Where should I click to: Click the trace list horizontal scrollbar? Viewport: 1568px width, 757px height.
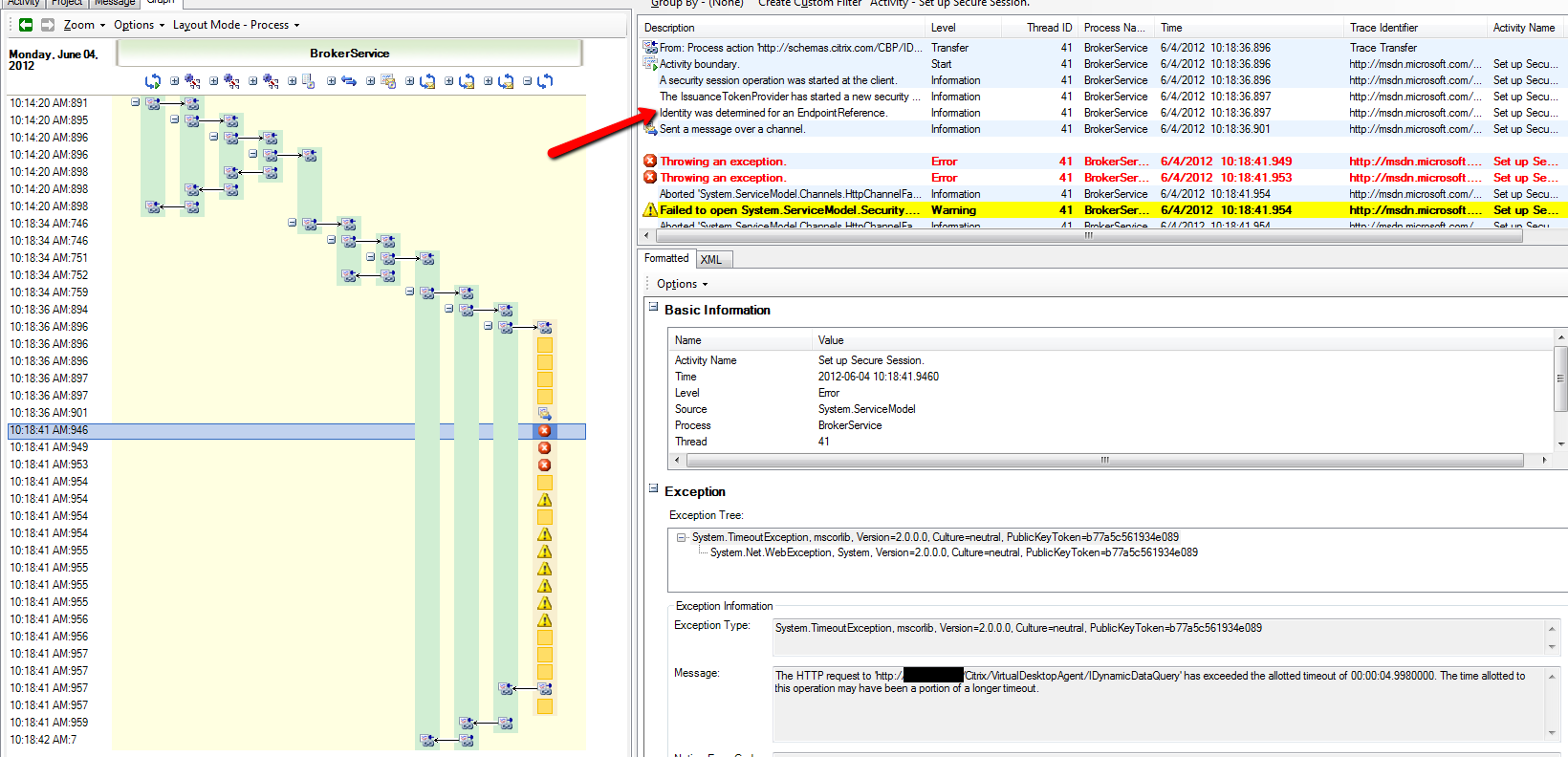(1080, 235)
